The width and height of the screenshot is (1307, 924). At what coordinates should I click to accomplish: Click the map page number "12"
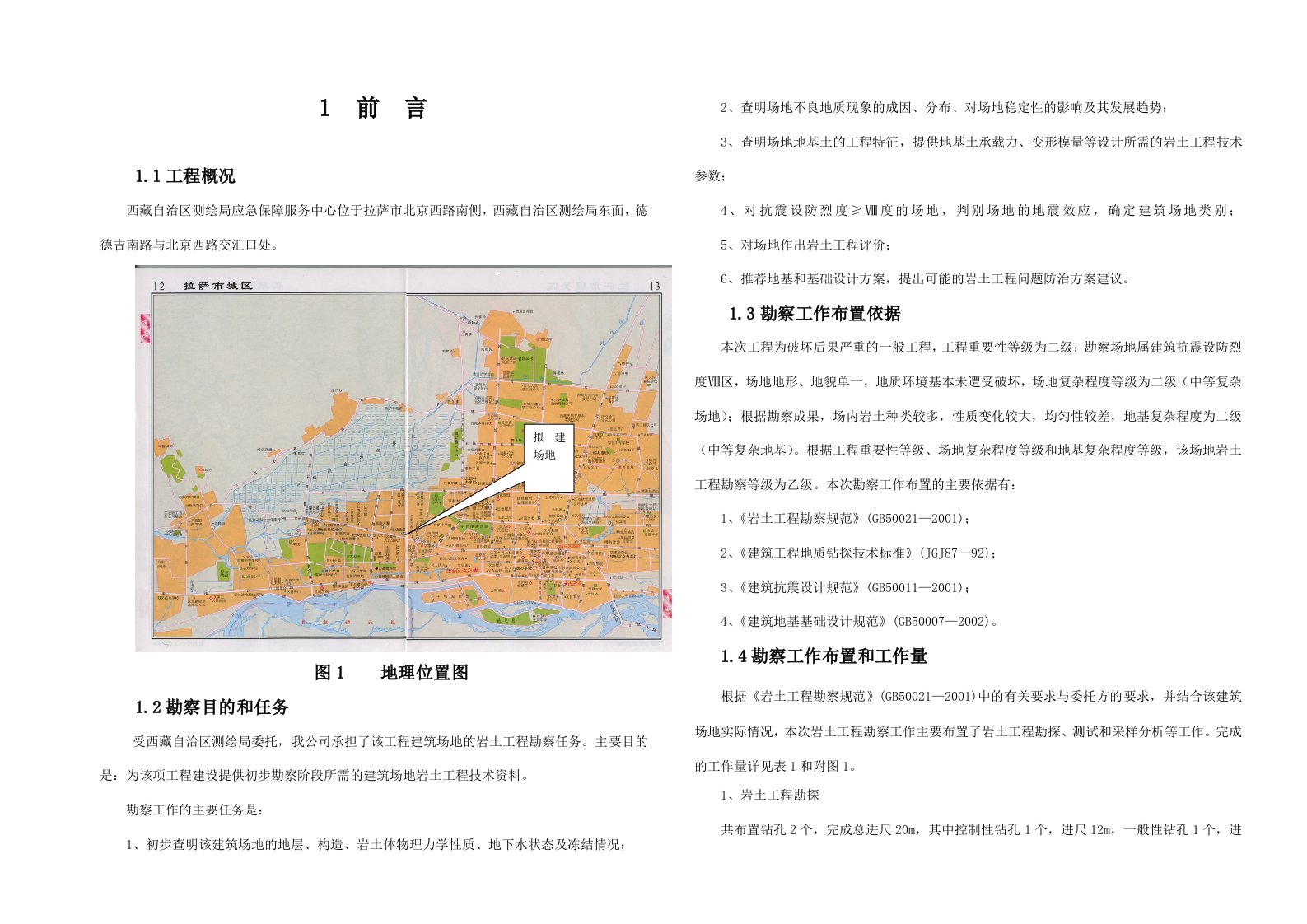point(159,287)
